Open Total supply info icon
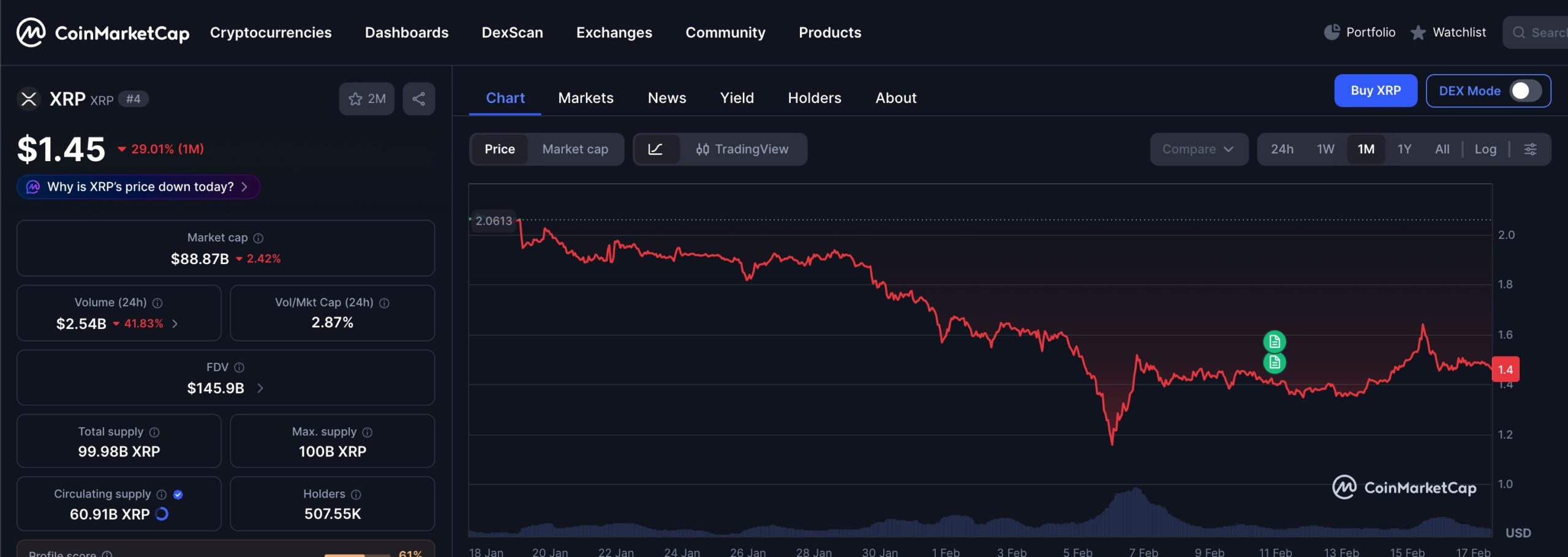The width and height of the screenshot is (1568, 557). [154, 432]
